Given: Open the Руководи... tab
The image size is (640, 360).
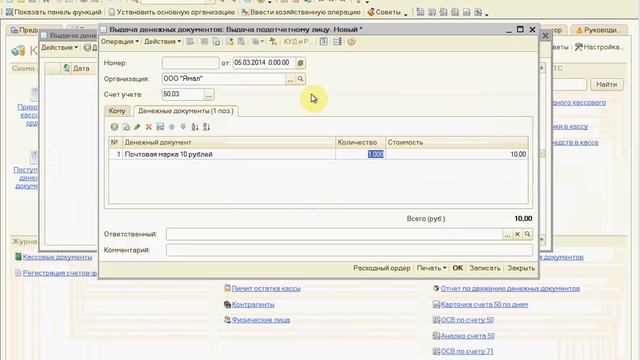Looking at the screenshot, I should [598, 30].
